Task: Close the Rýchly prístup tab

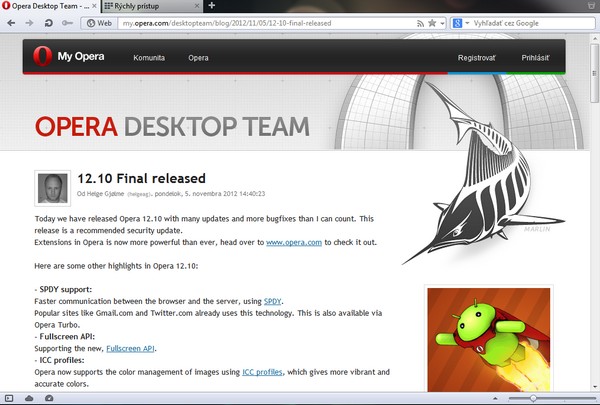Action: pos(197,6)
